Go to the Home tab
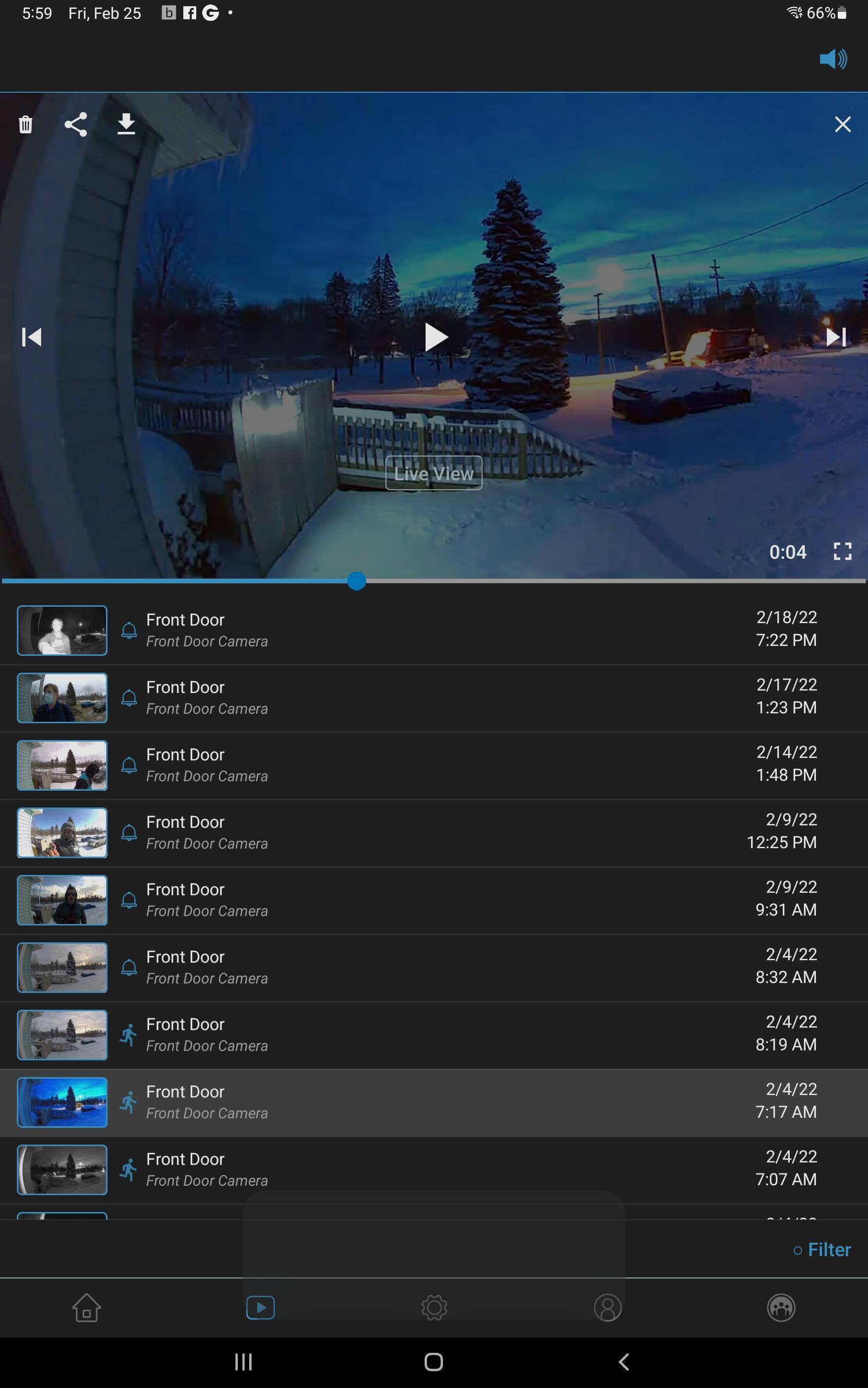This screenshot has height=1388, width=868. point(87,1308)
